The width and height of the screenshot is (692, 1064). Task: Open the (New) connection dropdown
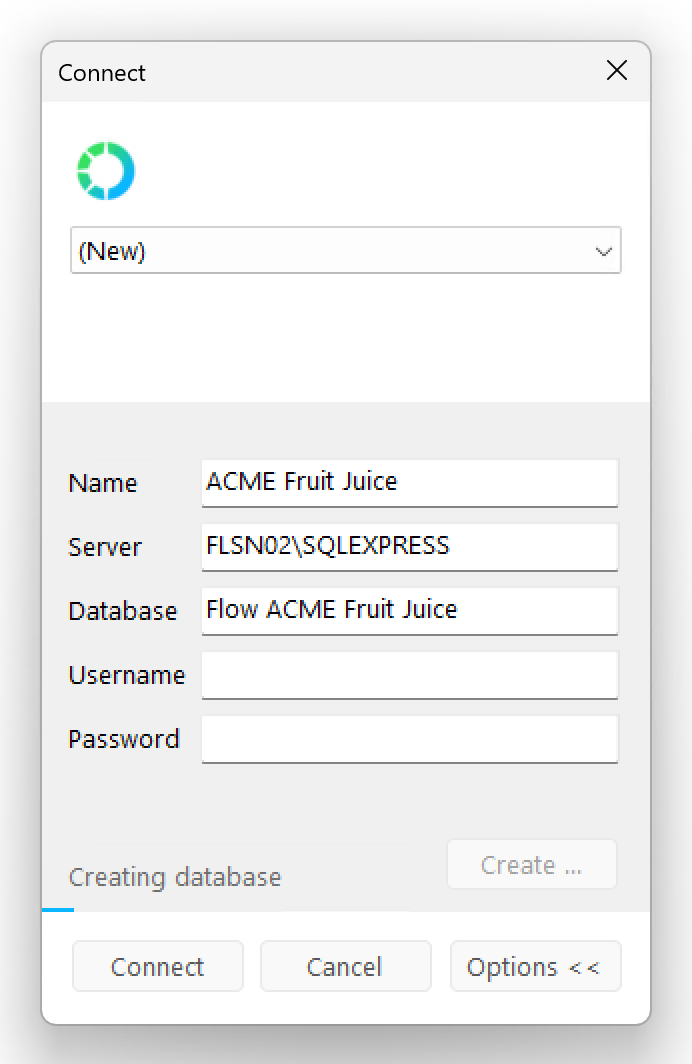click(345, 250)
